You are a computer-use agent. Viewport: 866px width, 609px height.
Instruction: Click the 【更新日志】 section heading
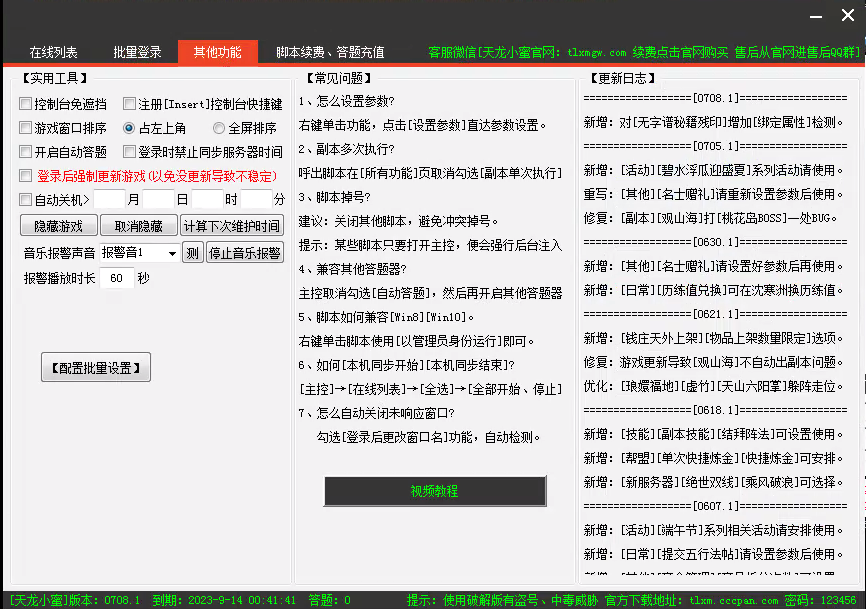click(x=623, y=78)
